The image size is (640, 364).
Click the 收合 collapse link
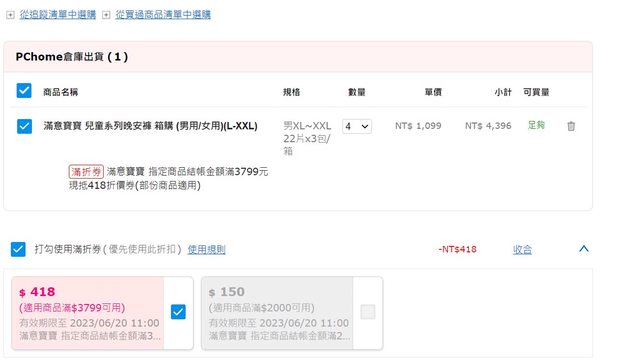(x=522, y=249)
